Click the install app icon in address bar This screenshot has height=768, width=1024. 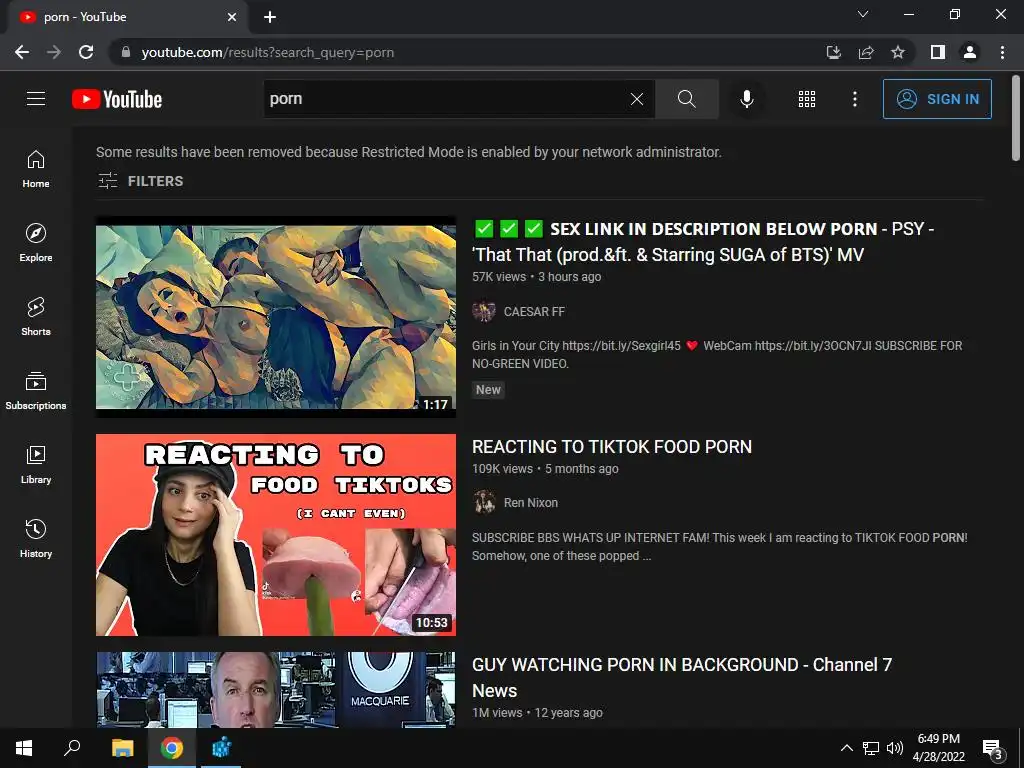pyautogui.click(x=834, y=52)
